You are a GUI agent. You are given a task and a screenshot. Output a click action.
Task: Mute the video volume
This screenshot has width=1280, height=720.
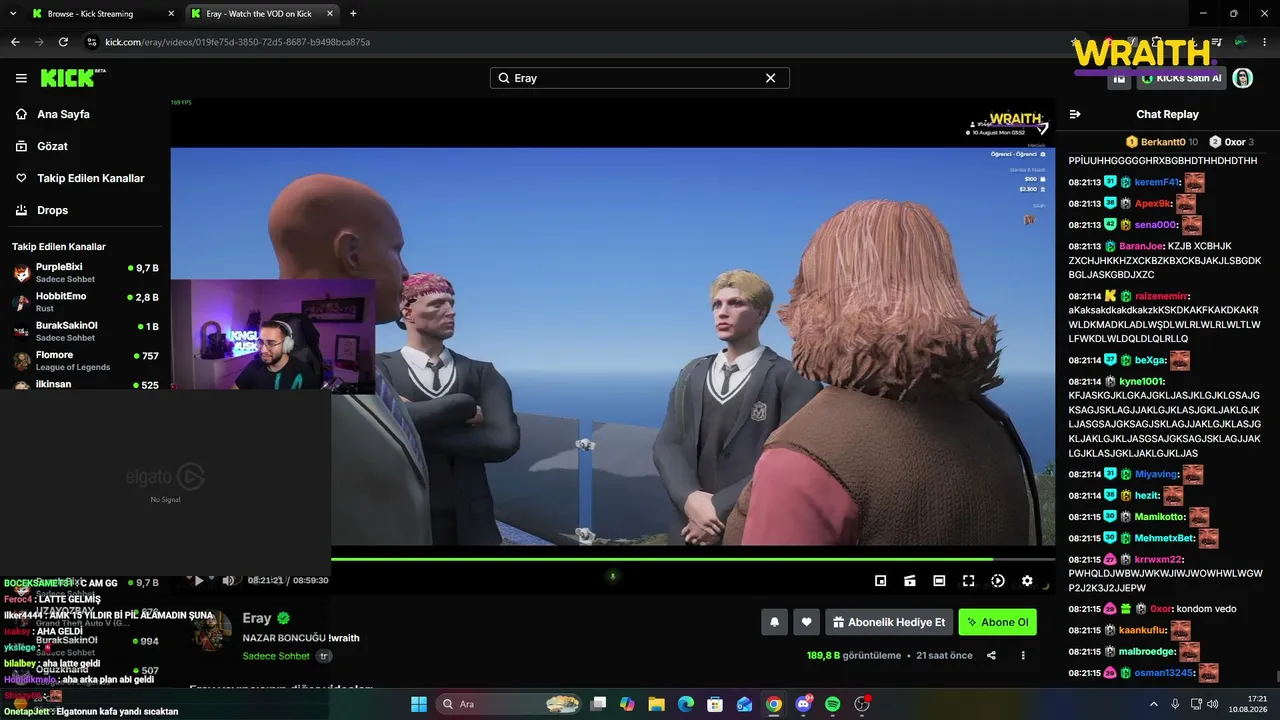tap(228, 580)
